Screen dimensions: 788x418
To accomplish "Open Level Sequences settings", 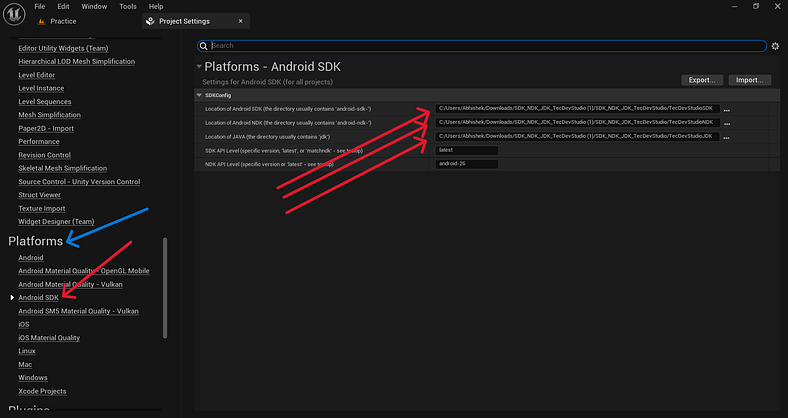I will click(45, 101).
